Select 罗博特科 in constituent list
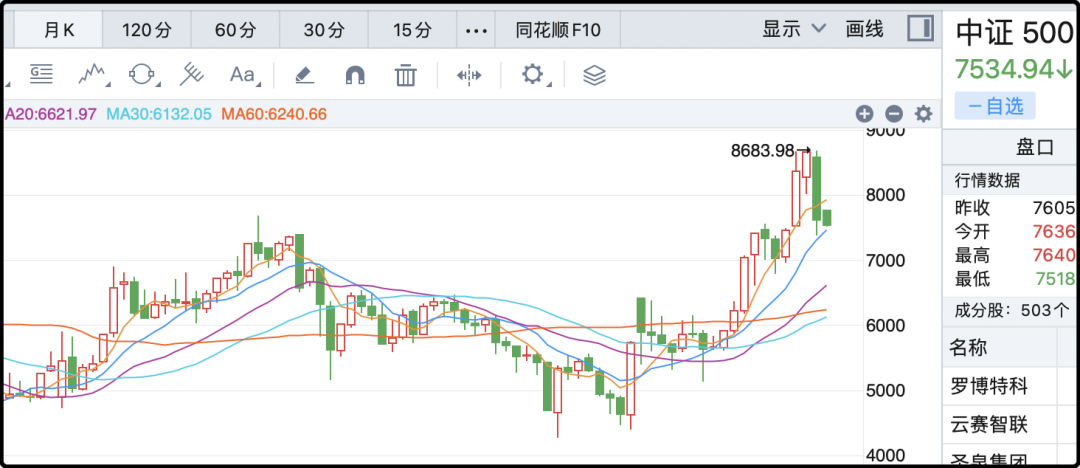 coord(989,385)
